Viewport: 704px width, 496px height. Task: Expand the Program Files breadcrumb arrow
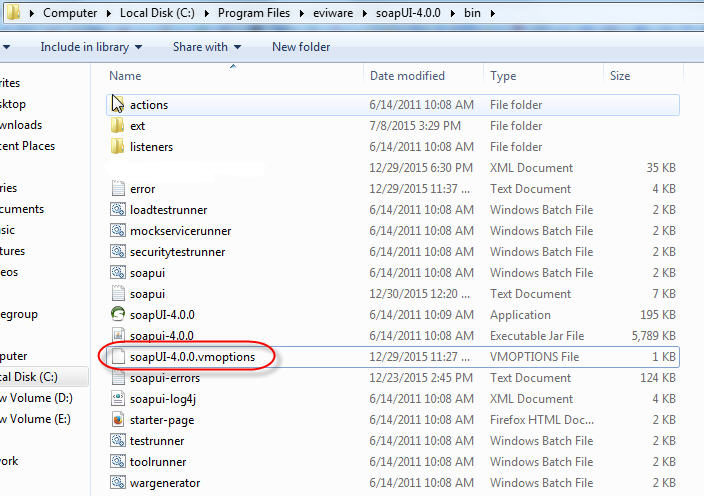302,13
